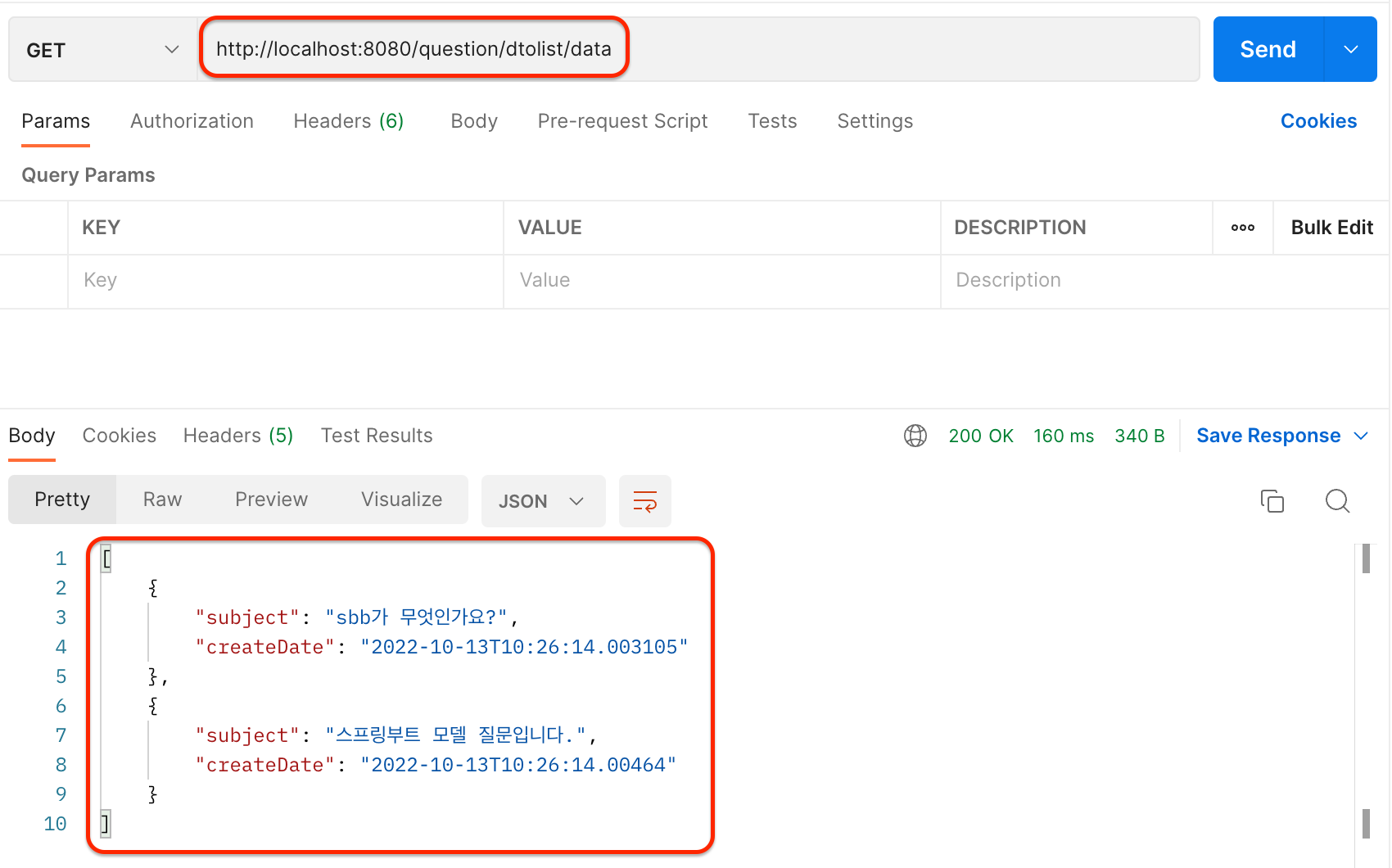Image resolution: width=1392 pixels, height=868 pixels.
Task: Switch to Preview view mode
Action: [x=271, y=500]
